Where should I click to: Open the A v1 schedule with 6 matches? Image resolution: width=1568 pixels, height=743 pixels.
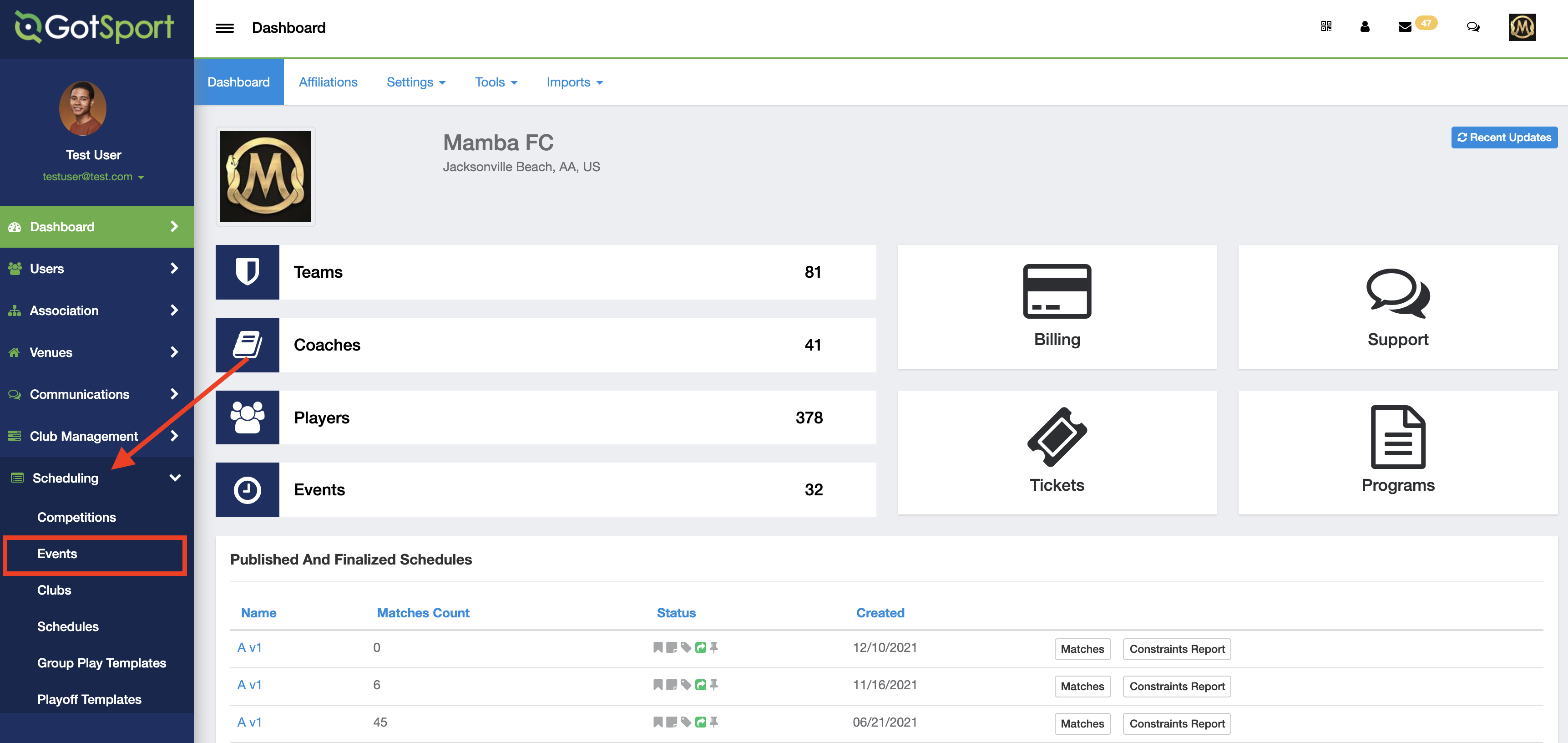(249, 685)
